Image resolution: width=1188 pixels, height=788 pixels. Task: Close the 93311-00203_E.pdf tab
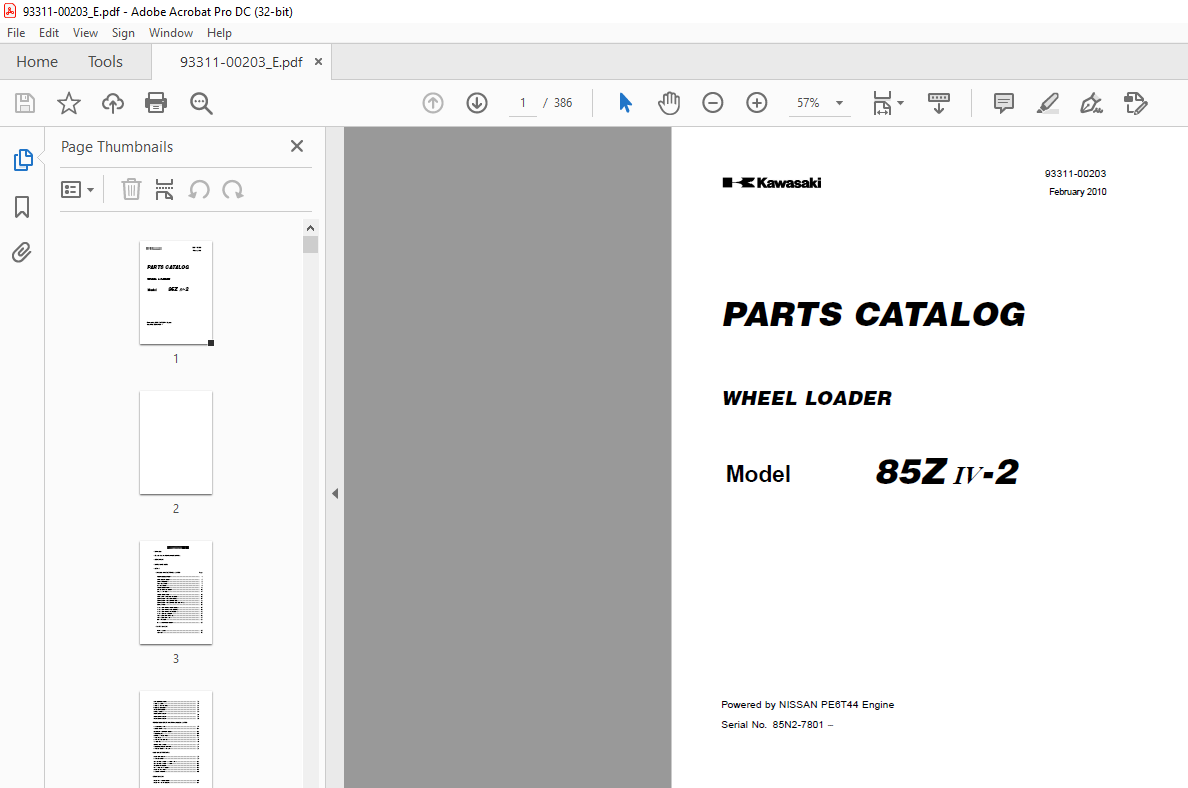318,61
